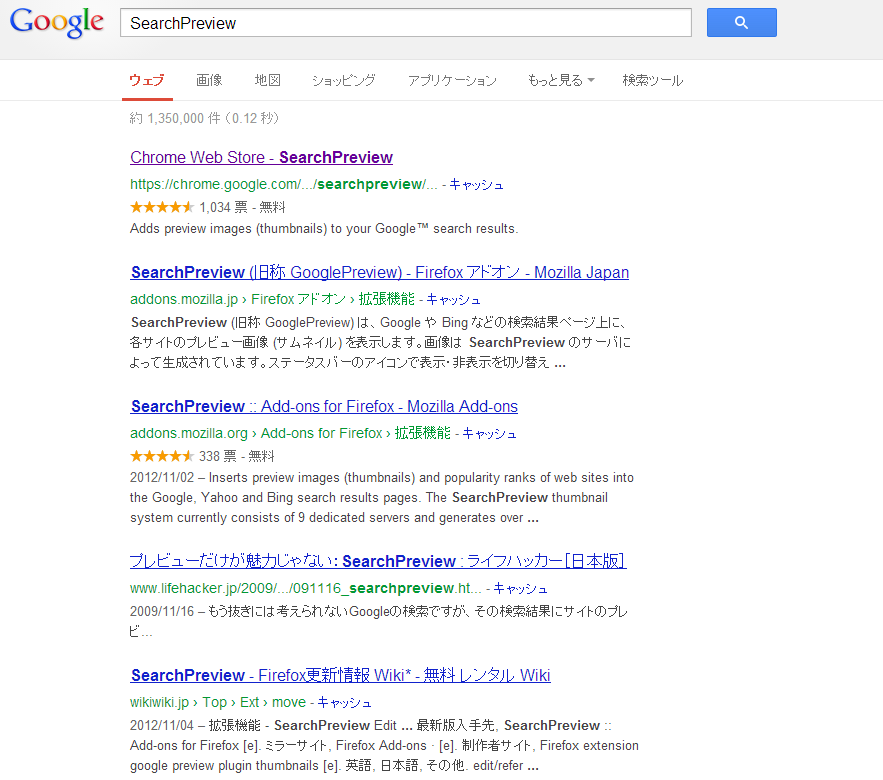
Task: Select the ウェブ tab
Action: (x=147, y=81)
